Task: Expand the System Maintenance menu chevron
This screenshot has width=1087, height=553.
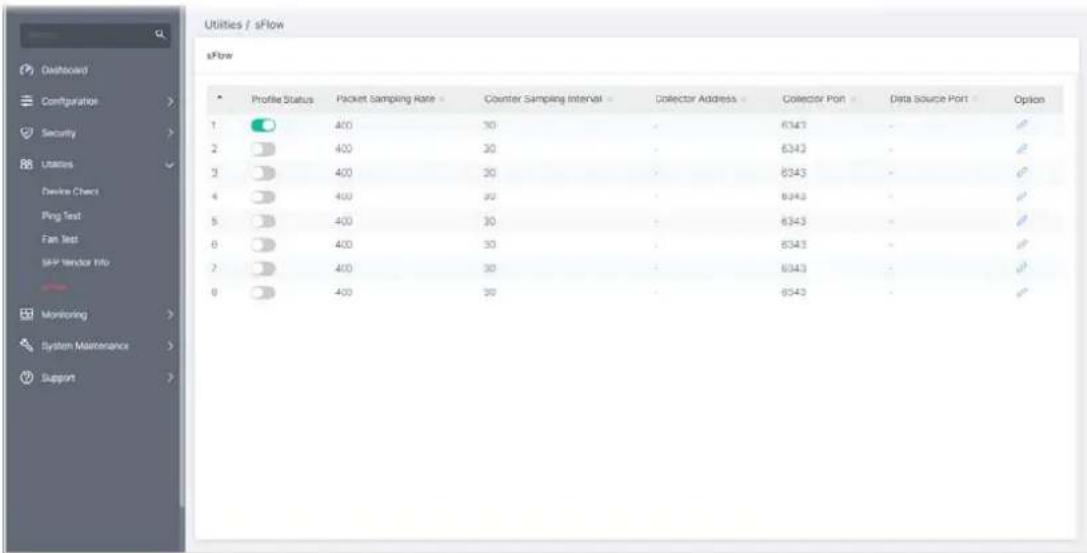Action: (169, 346)
